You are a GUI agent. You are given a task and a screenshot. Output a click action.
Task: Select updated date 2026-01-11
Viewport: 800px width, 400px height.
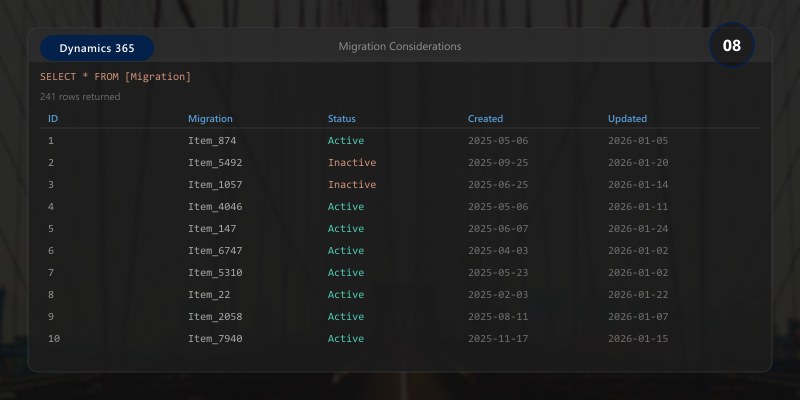[x=638, y=207]
